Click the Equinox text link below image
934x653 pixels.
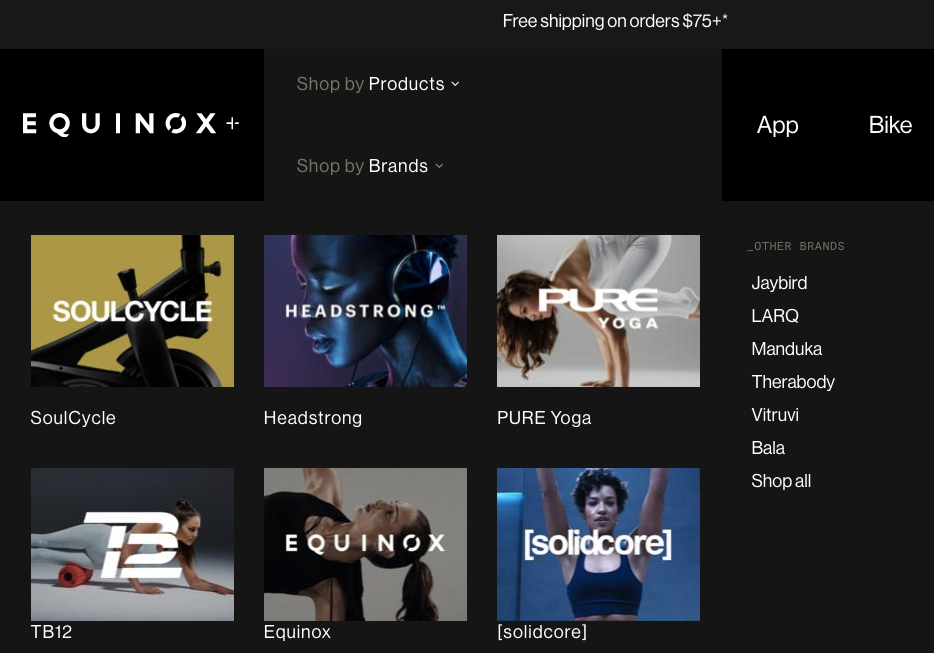pyautogui.click(x=297, y=632)
